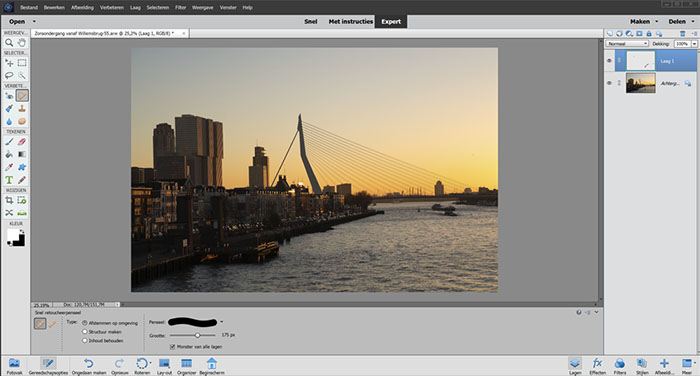The width and height of the screenshot is (700, 376).
Task: Select the Clone Stamp tool
Action: (22, 109)
